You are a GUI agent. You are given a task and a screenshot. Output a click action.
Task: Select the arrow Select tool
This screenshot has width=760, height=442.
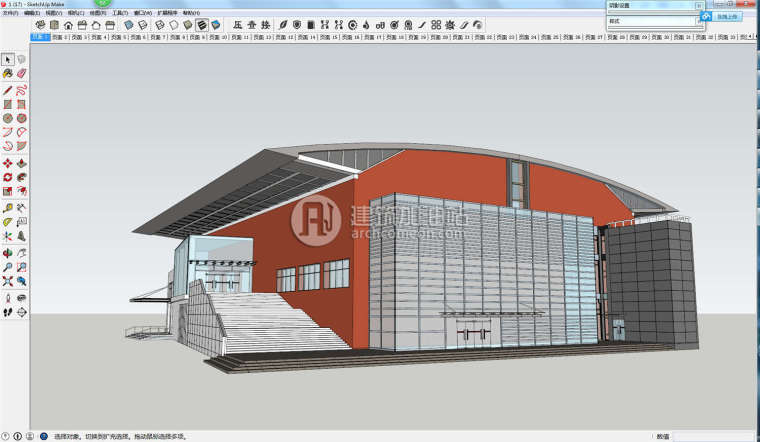tap(8, 59)
